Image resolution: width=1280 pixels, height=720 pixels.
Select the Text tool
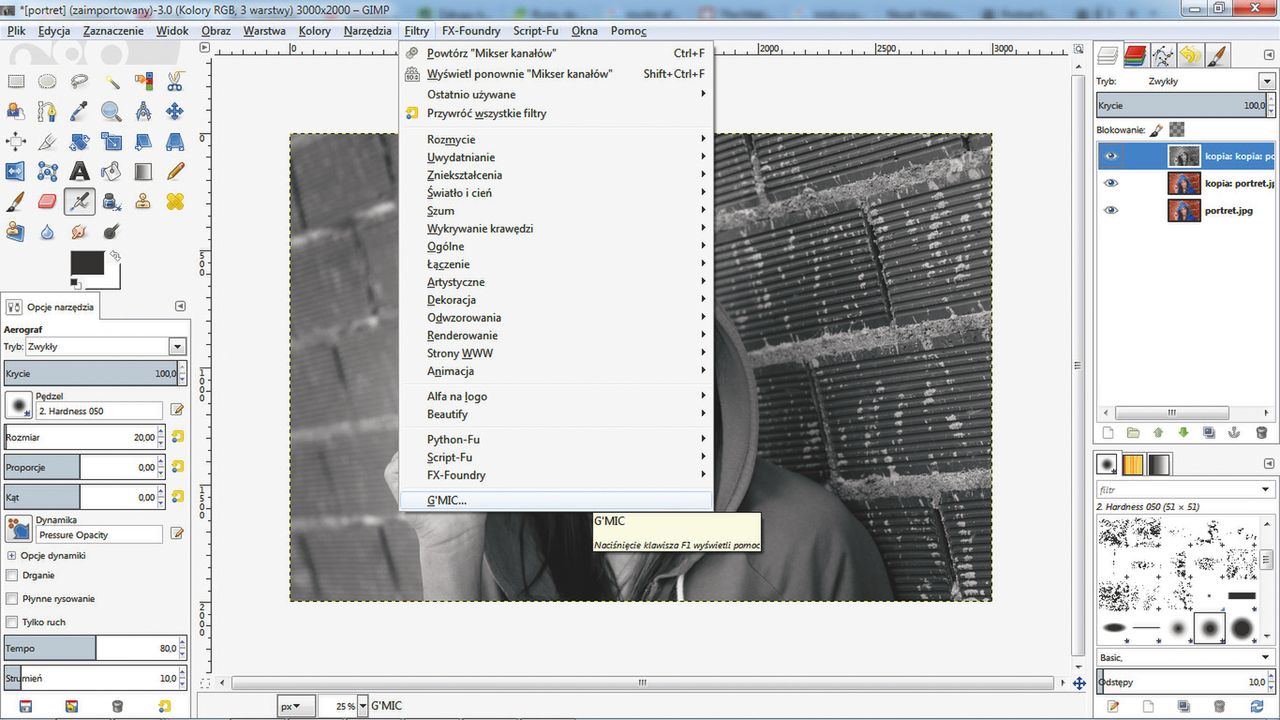click(x=79, y=171)
